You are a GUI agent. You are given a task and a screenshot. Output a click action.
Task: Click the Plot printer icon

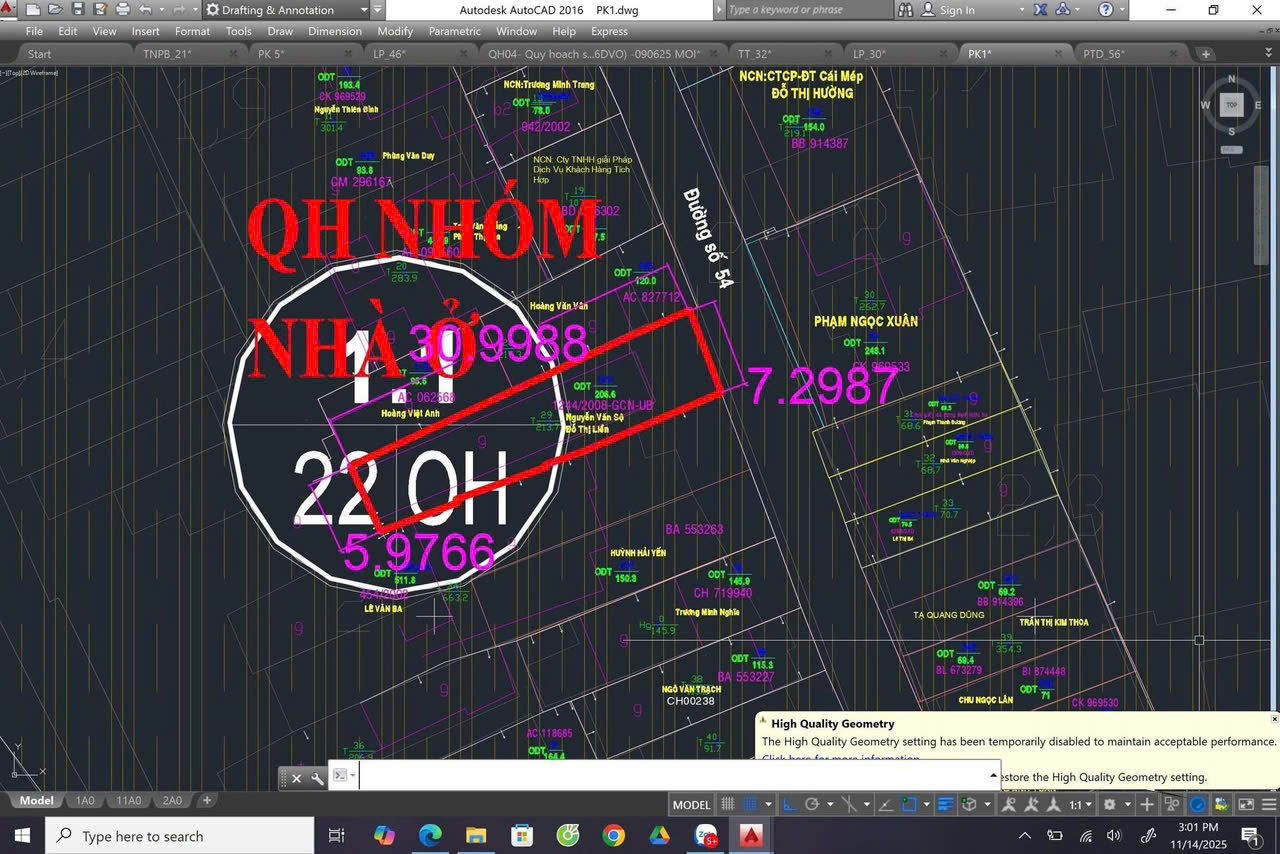click(122, 9)
